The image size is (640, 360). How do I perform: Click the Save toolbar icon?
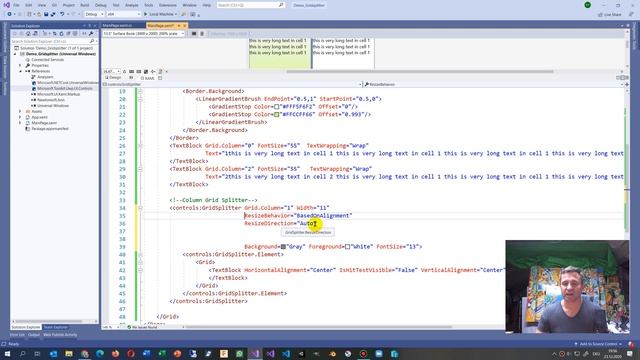46,14
